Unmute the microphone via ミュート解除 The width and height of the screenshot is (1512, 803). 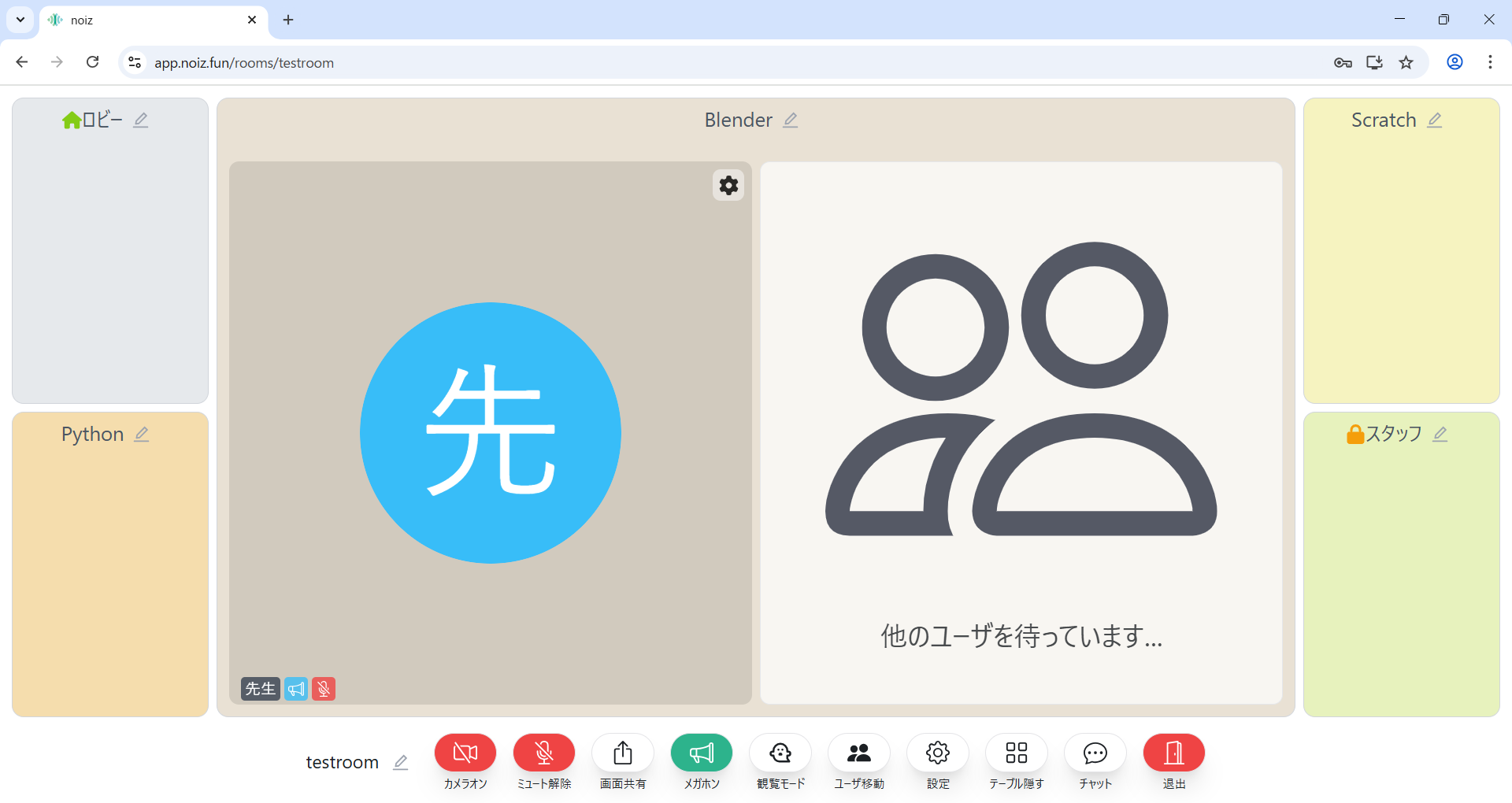pyautogui.click(x=543, y=753)
